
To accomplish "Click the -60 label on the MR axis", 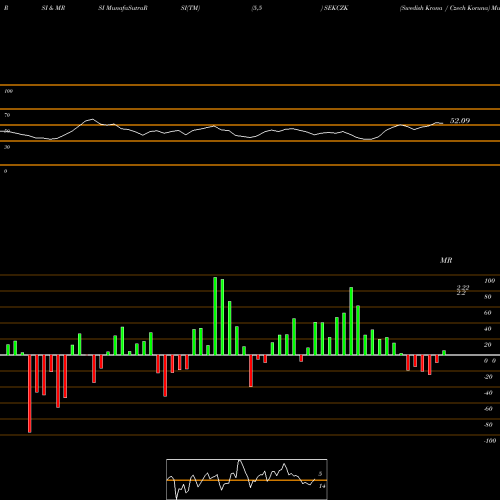I will tap(488, 409).
